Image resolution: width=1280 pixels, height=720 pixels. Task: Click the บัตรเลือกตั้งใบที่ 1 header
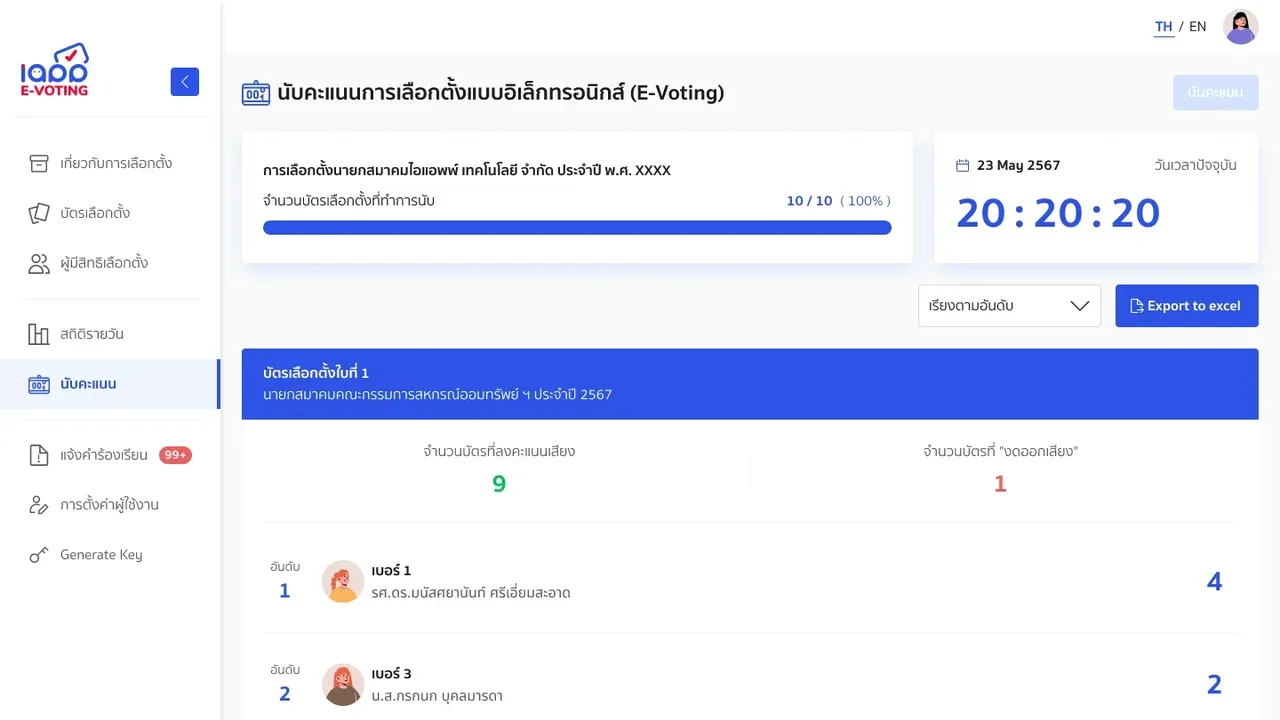click(750, 384)
